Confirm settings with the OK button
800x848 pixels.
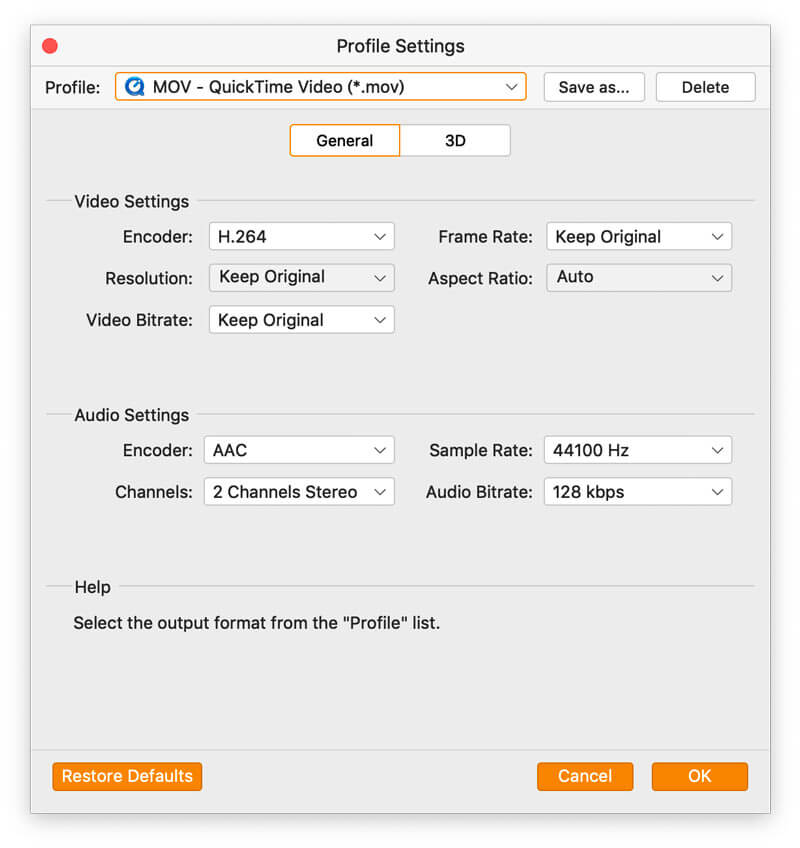[x=699, y=776]
